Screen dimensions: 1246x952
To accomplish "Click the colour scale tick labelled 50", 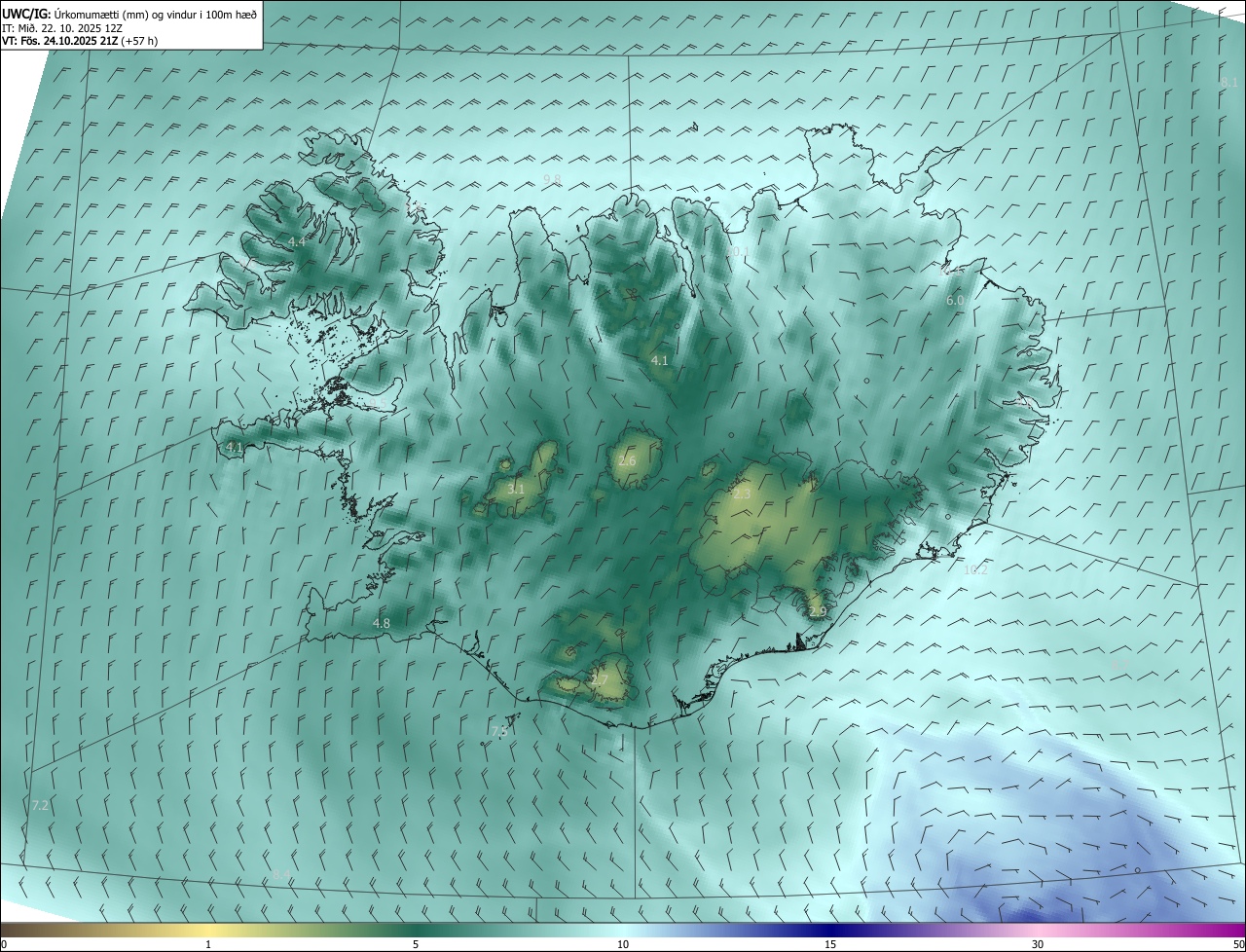I will (x=1238, y=944).
